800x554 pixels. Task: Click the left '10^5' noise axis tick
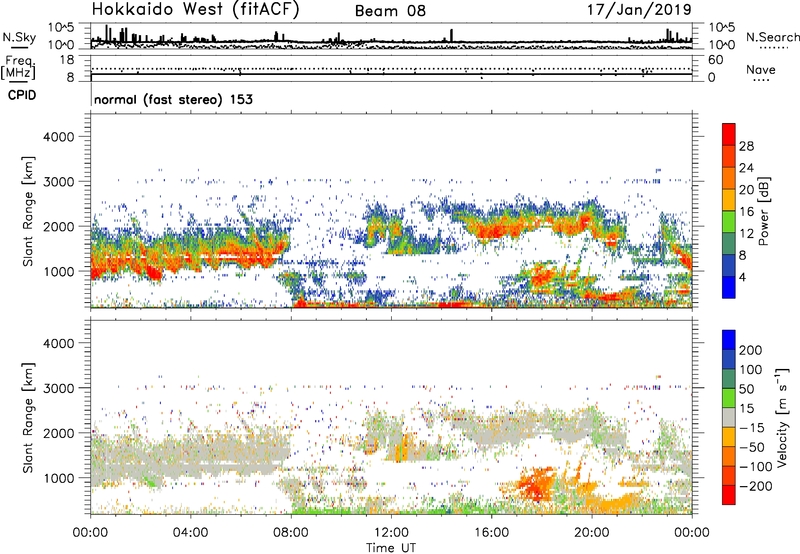(61, 28)
